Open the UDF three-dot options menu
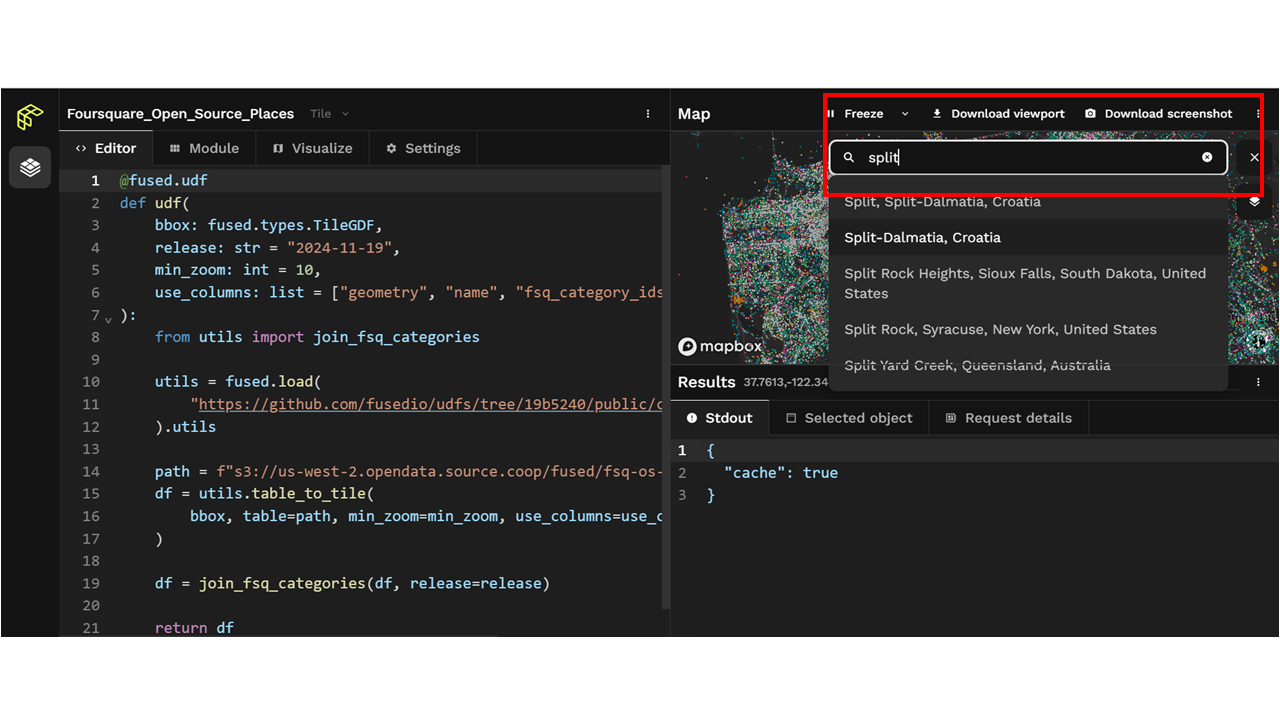The height and width of the screenshot is (720, 1280). click(x=648, y=114)
